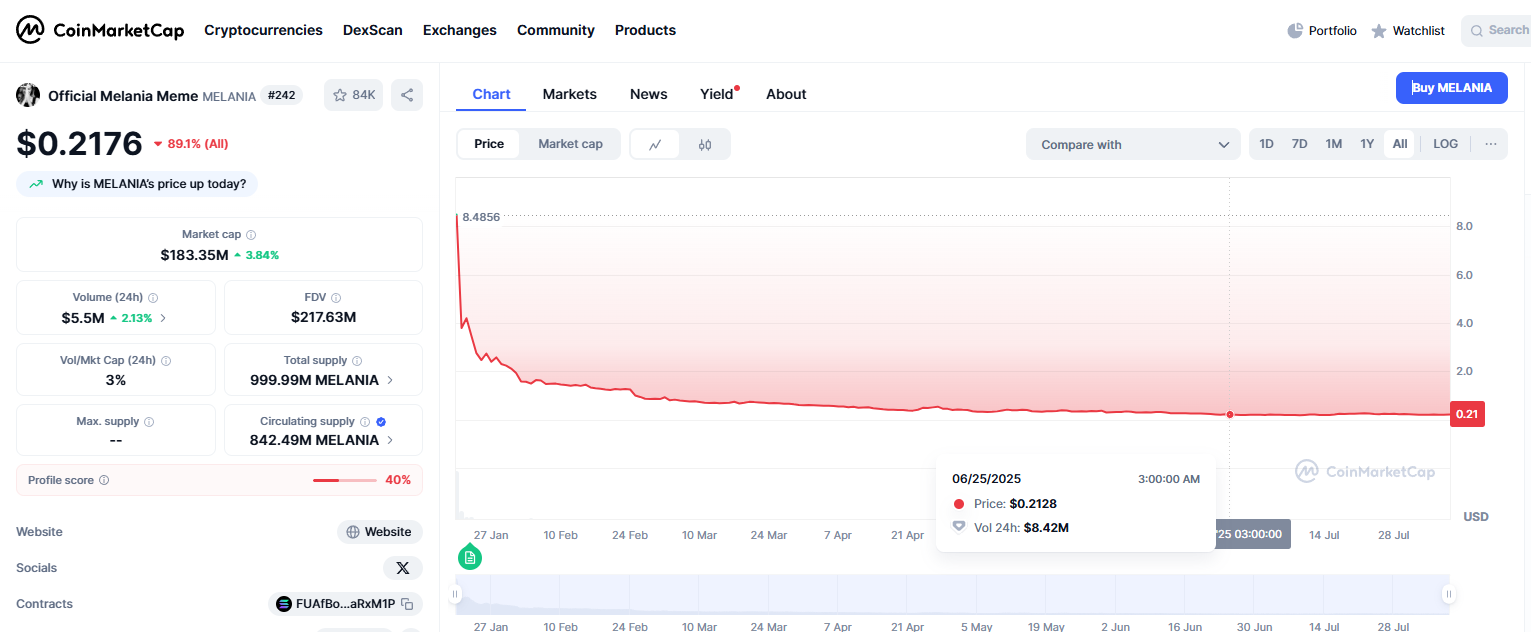This screenshot has width=1531, height=632.
Task: Expand Circulating supply details chevron
Action: coord(390,440)
